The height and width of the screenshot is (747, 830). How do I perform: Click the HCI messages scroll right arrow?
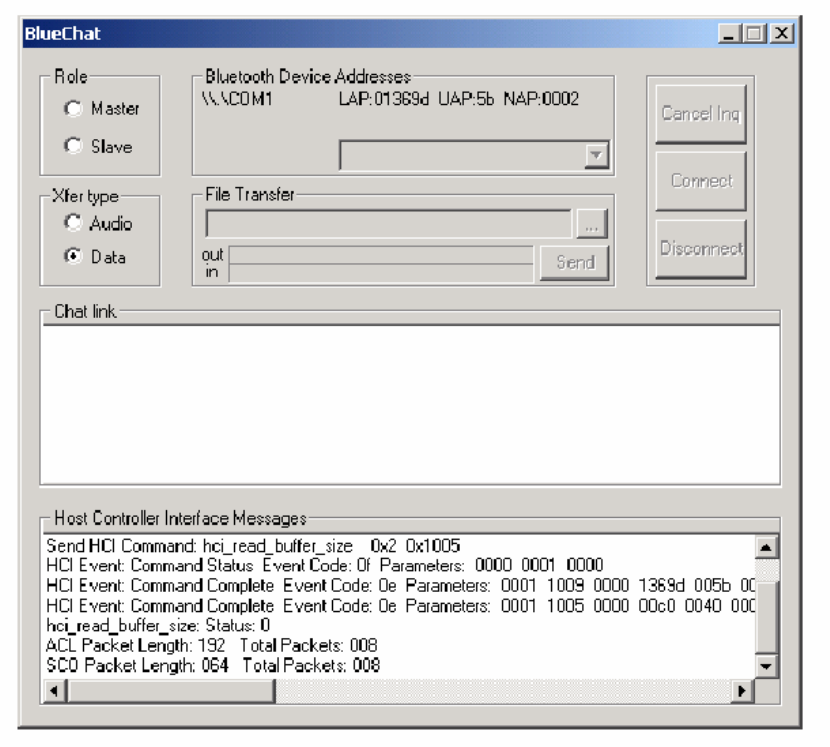click(x=742, y=691)
